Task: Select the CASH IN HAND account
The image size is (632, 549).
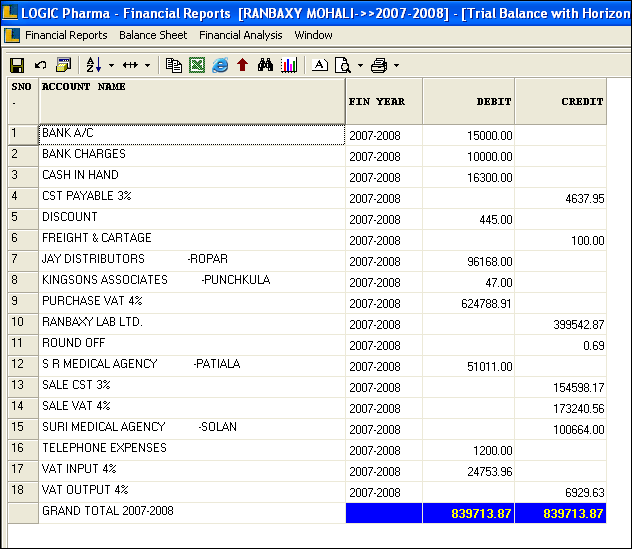Action: pos(80,175)
